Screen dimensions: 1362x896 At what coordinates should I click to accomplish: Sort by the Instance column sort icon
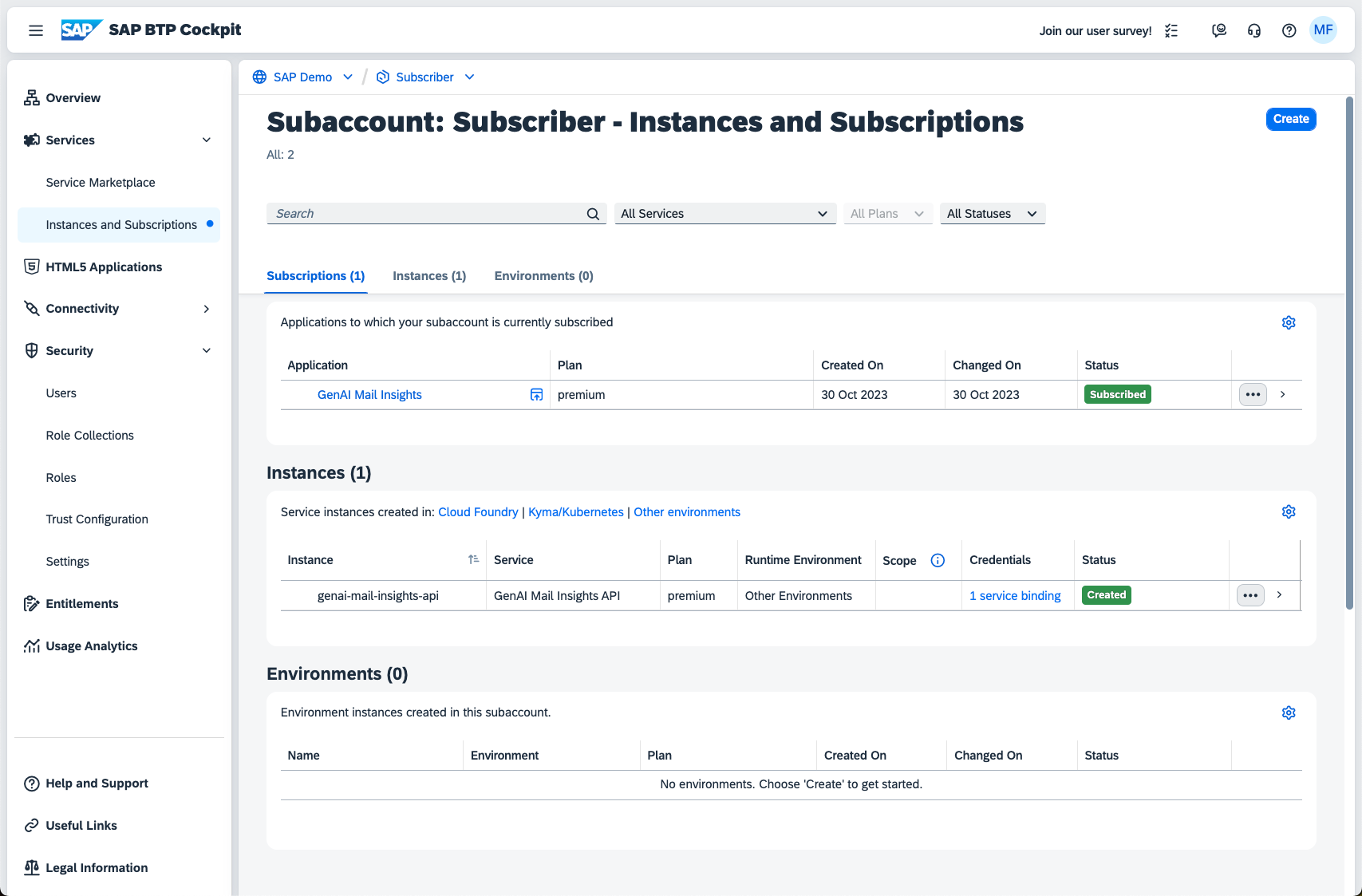[x=473, y=559]
